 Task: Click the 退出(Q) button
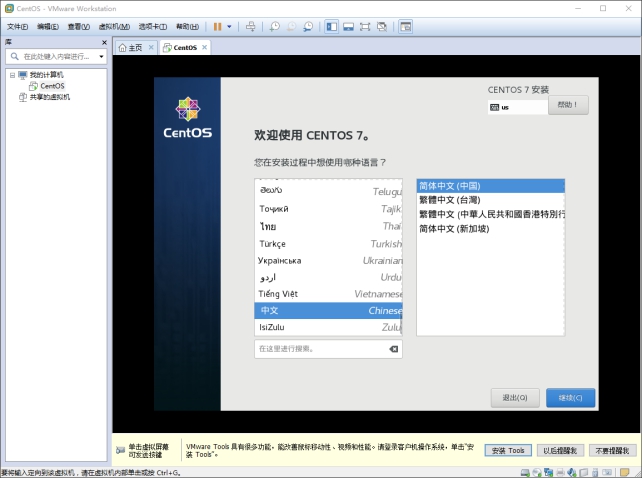pos(515,397)
